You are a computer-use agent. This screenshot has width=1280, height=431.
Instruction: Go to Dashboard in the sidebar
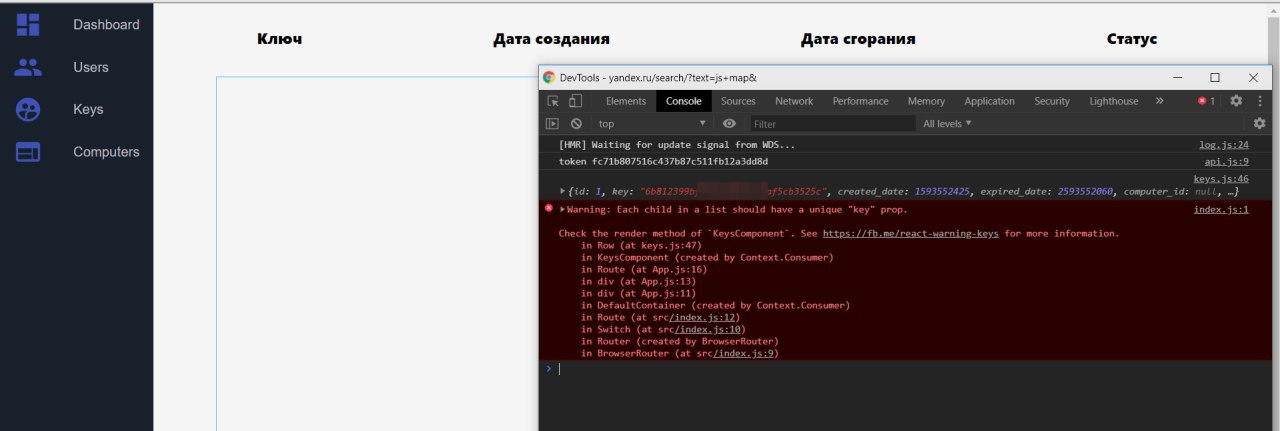106,25
